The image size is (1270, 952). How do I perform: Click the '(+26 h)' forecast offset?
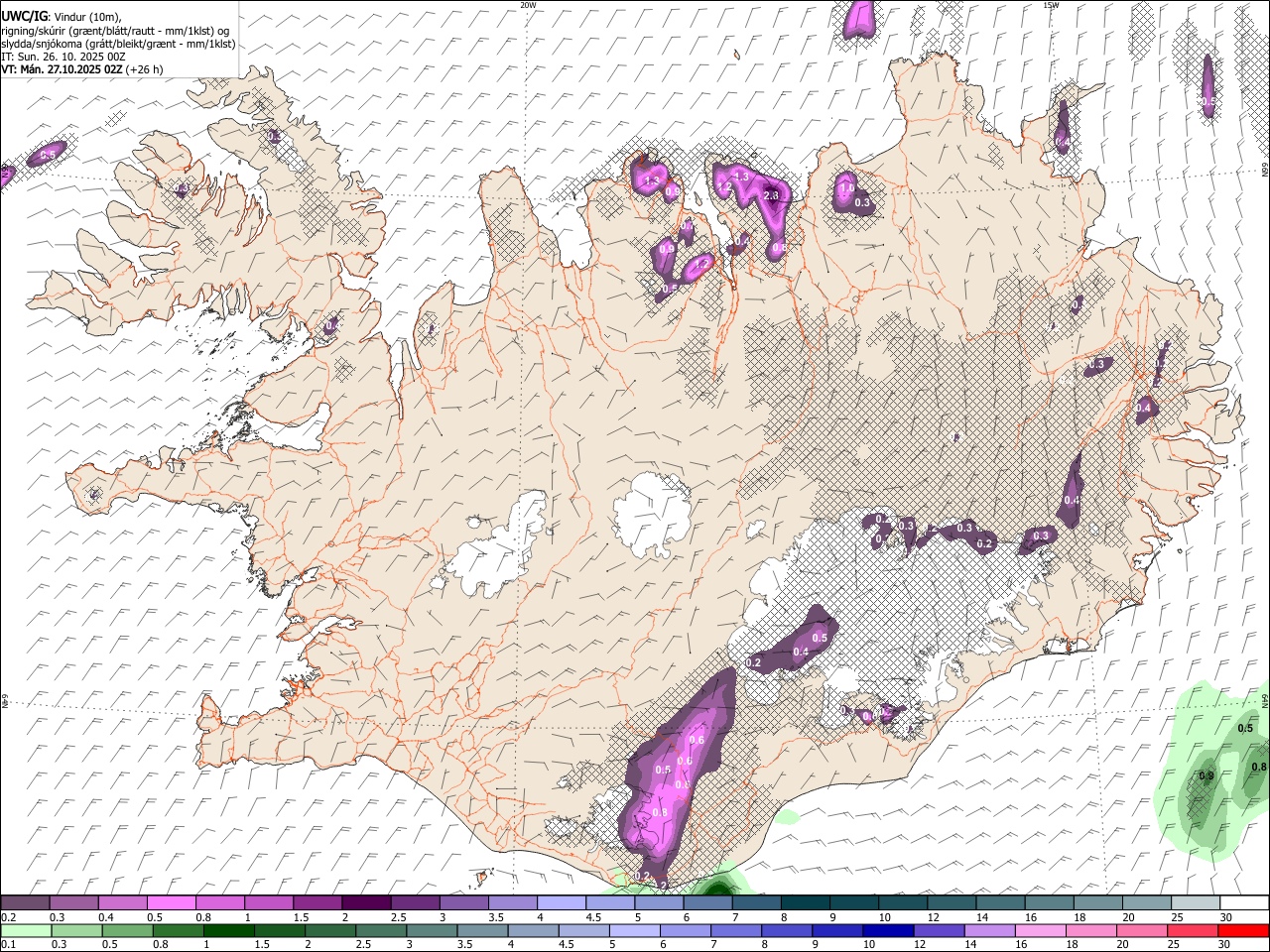click(145, 70)
